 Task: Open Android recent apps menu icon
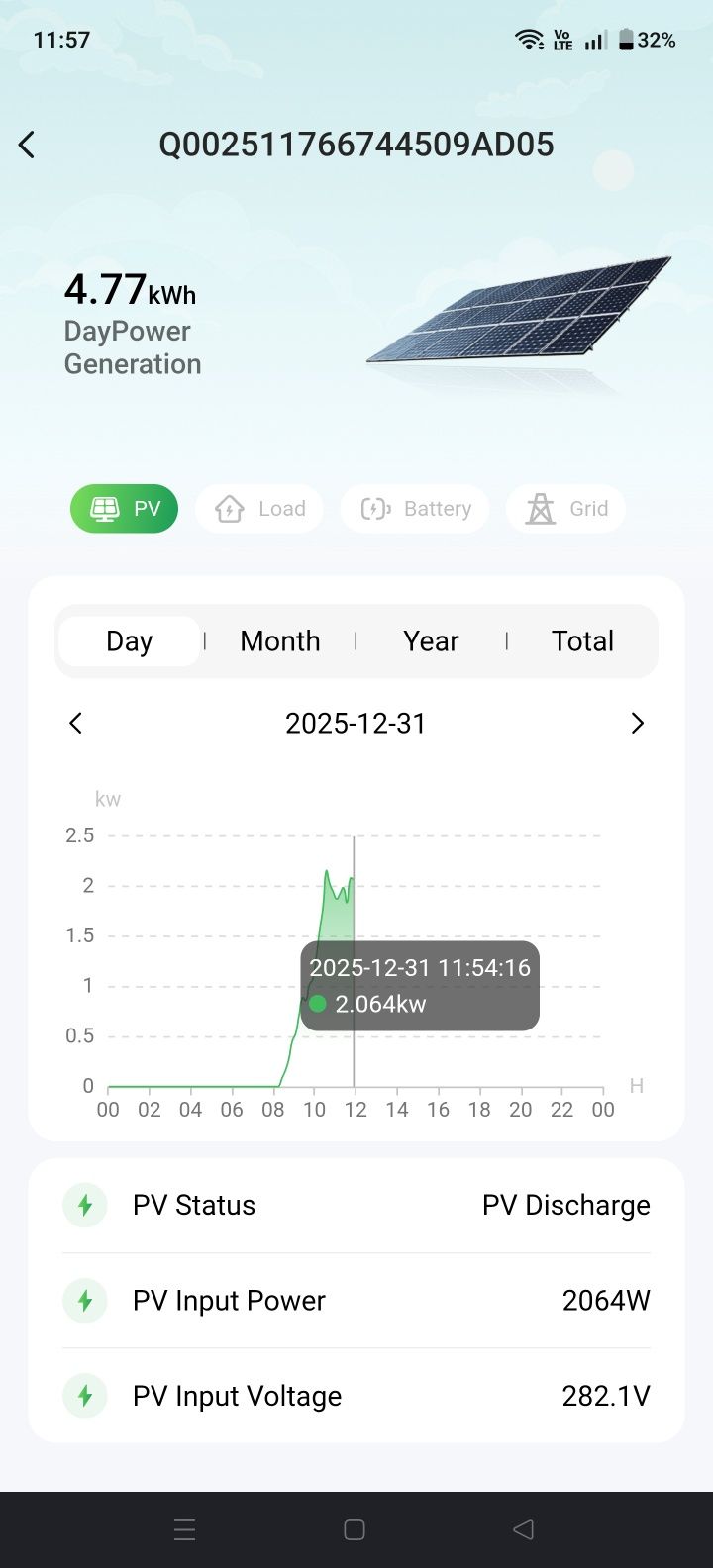click(x=185, y=1529)
